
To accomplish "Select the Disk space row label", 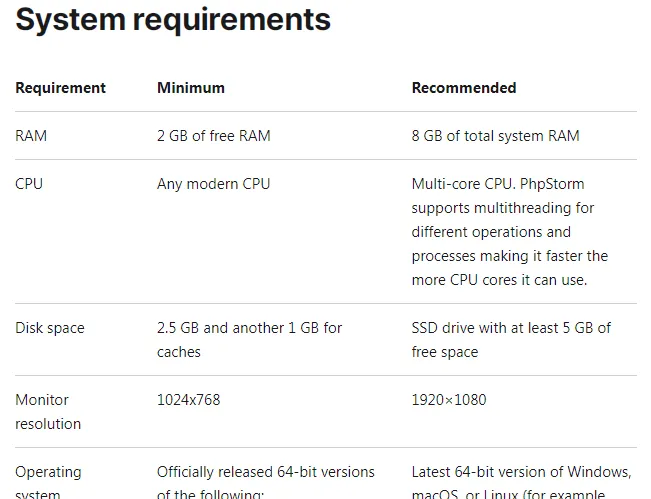I will pos(50,328).
